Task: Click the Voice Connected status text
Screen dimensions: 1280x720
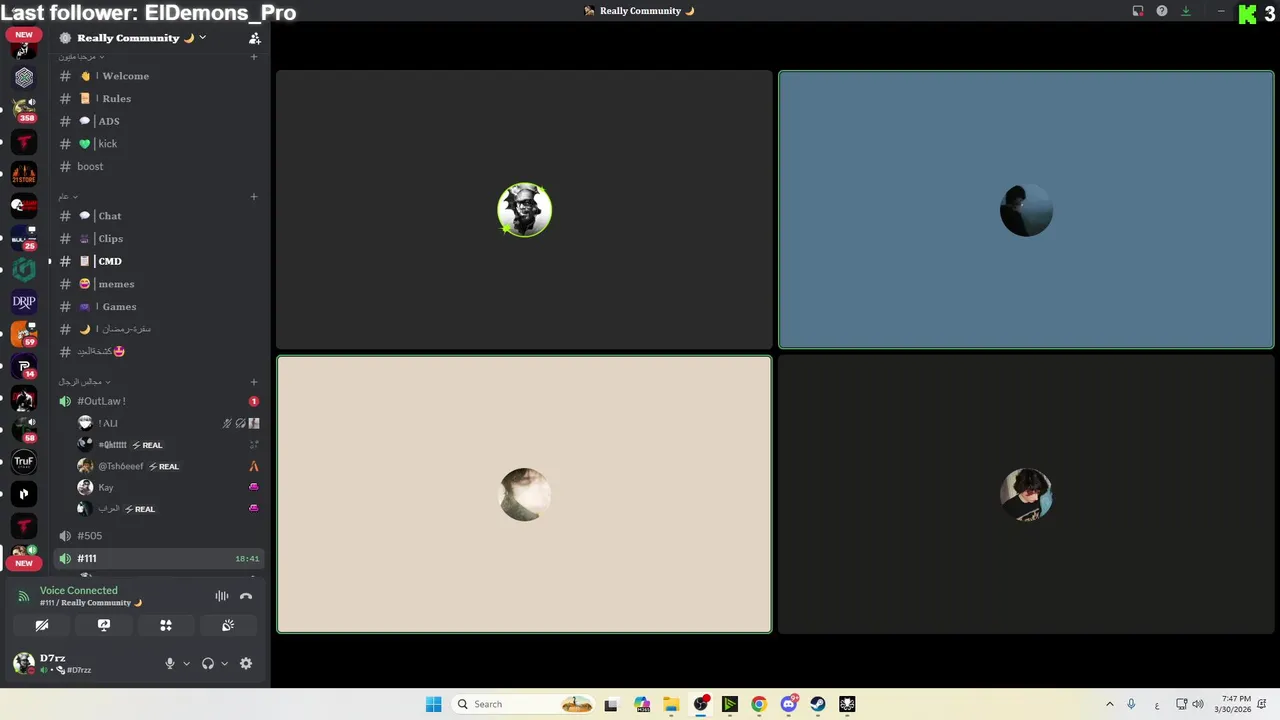Action: click(78, 591)
